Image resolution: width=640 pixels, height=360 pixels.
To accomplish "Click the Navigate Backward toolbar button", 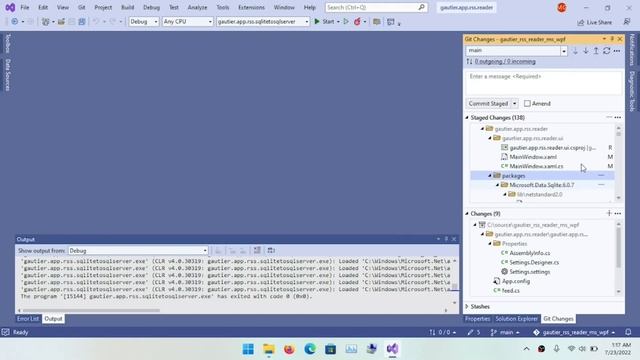I will pyautogui.click(x=14, y=22).
